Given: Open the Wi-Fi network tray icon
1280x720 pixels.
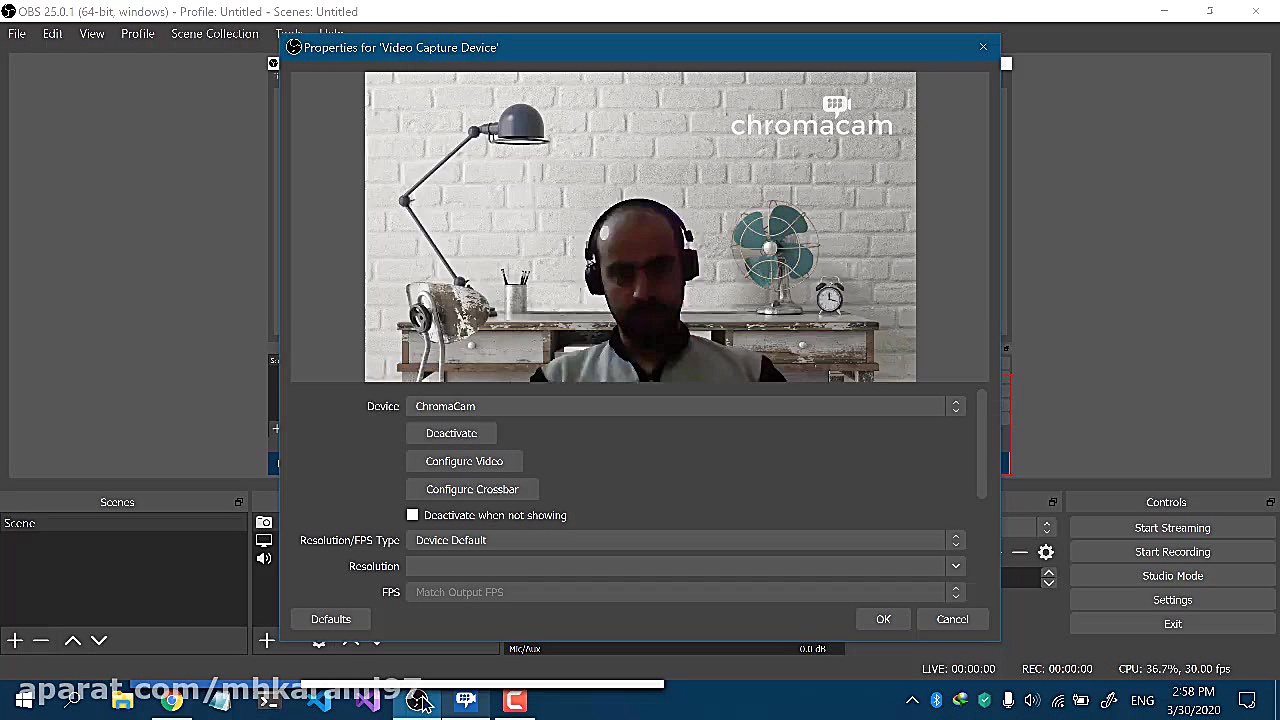Looking at the screenshot, I should tap(1057, 700).
